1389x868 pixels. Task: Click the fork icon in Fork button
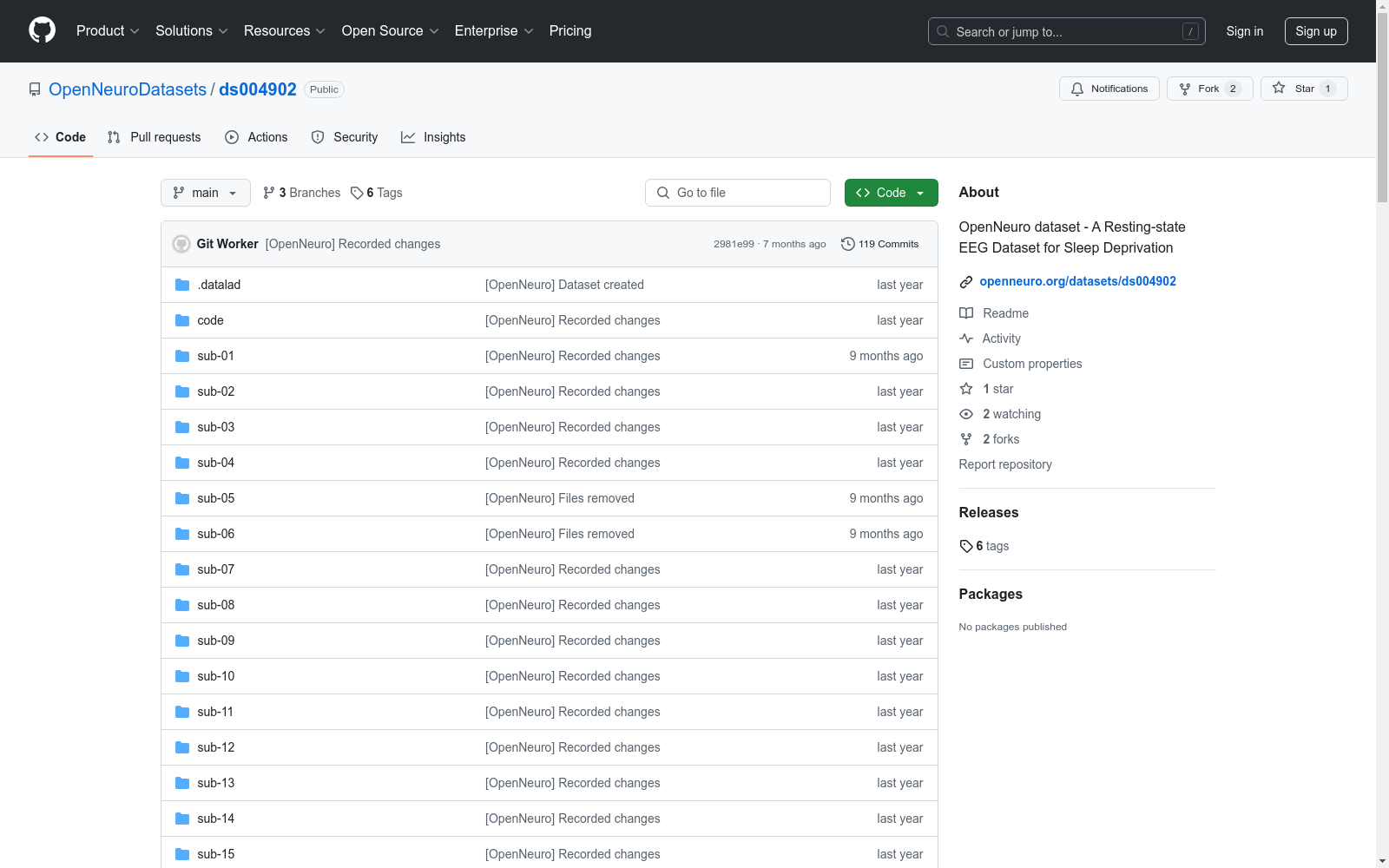coord(1185,89)
